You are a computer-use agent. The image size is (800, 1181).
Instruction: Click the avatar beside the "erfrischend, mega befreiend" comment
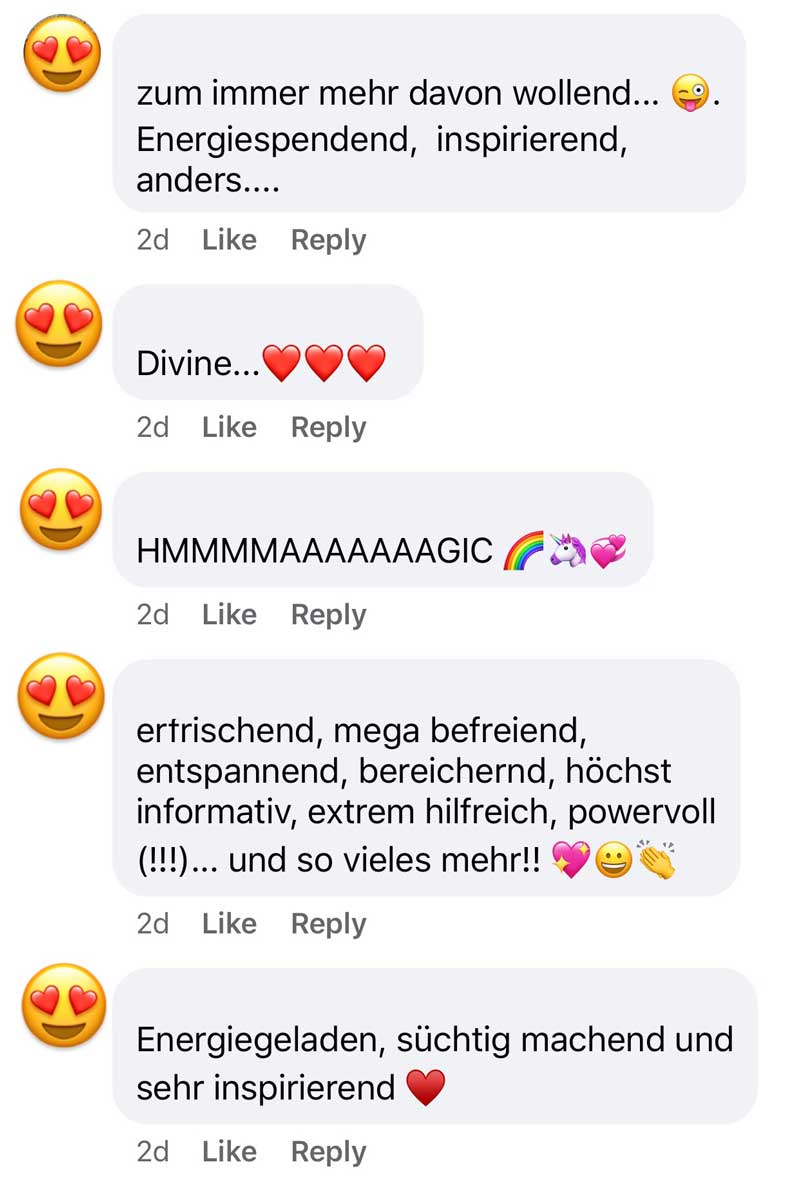coord(62,696)
